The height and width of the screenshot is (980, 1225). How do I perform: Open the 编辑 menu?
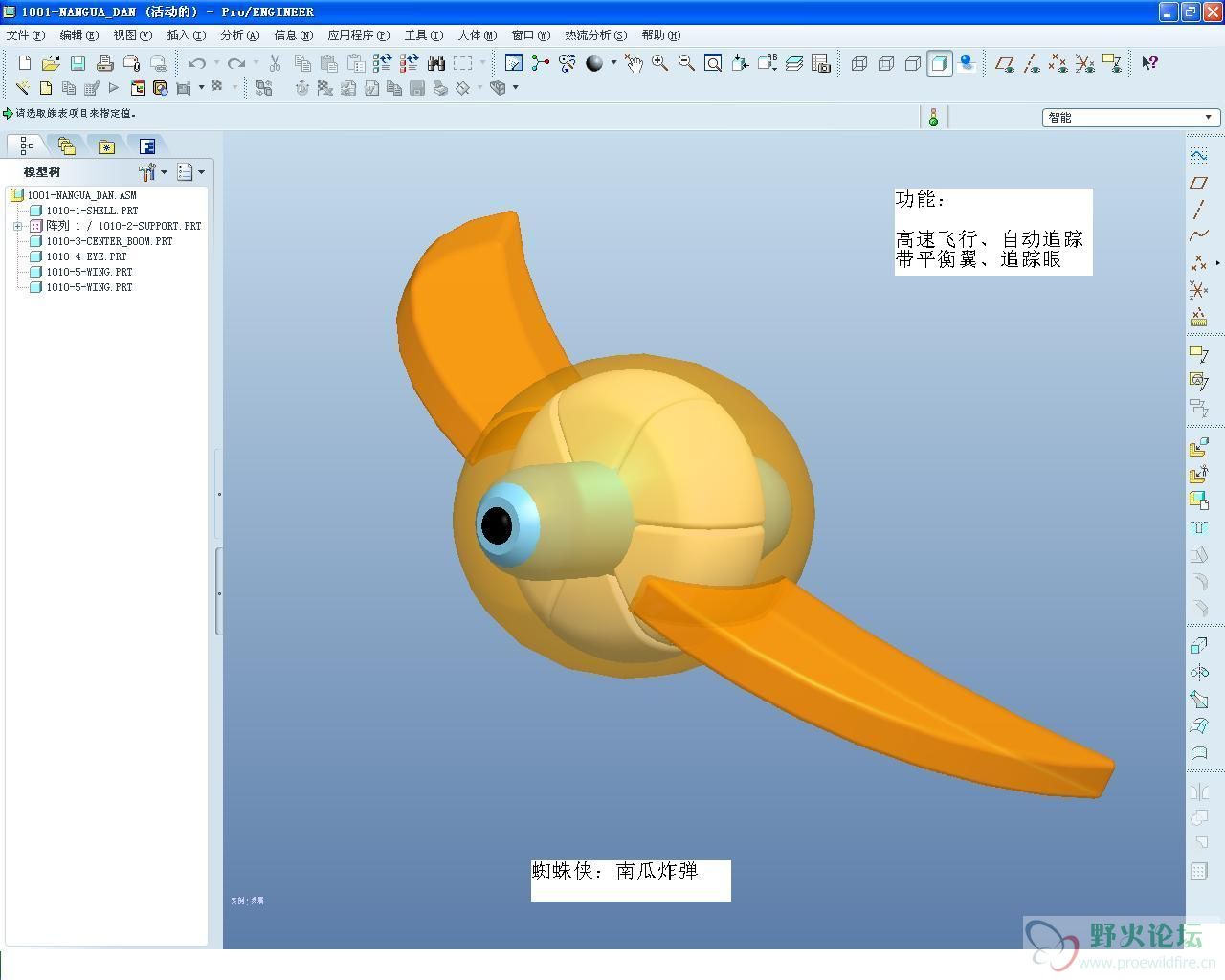click(79, 35)
